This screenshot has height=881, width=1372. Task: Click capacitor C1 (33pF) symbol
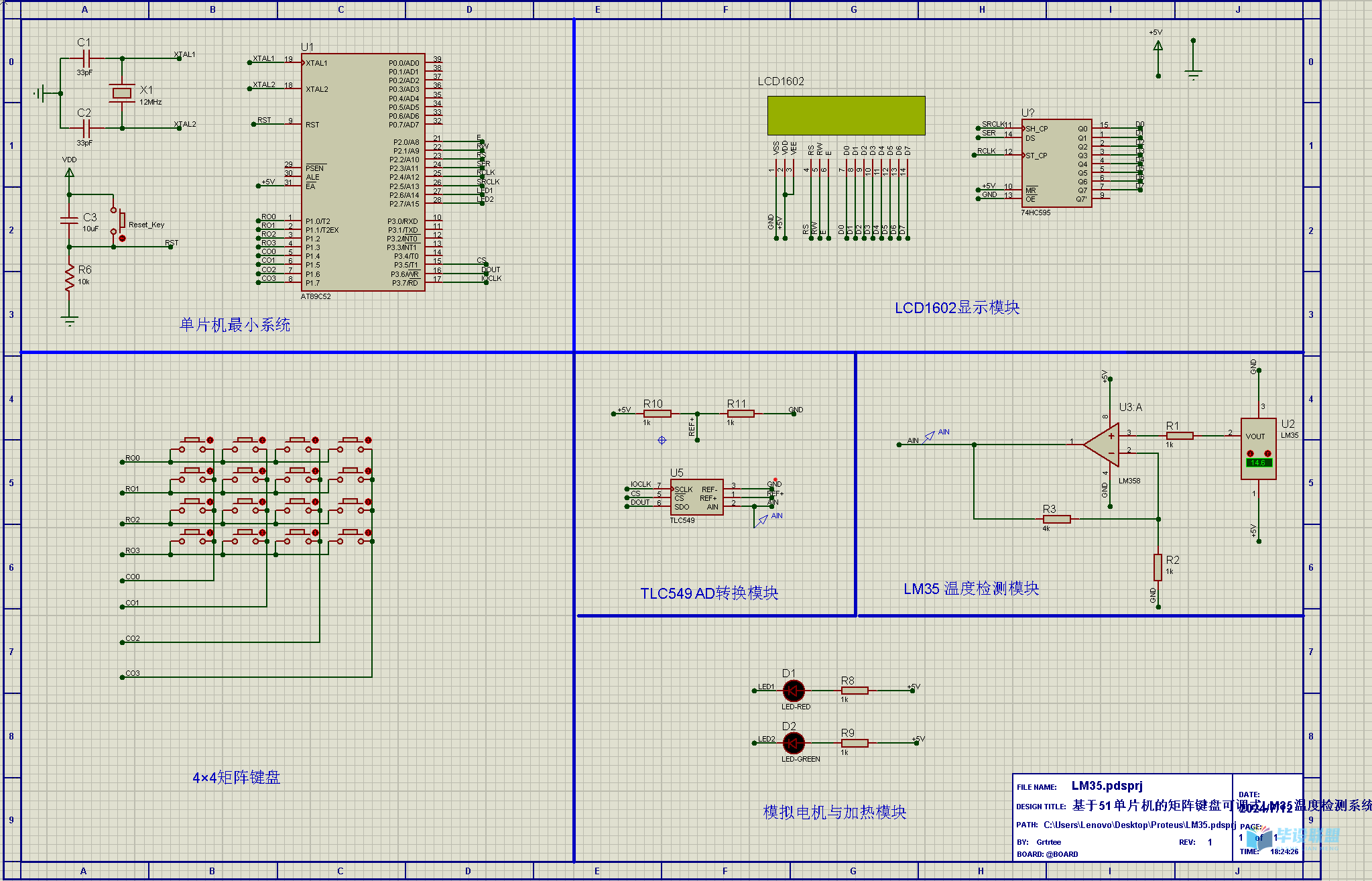coord(85,58)
